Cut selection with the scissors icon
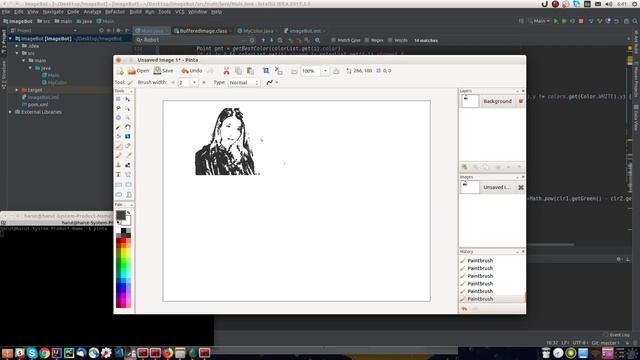 (226, 71)
